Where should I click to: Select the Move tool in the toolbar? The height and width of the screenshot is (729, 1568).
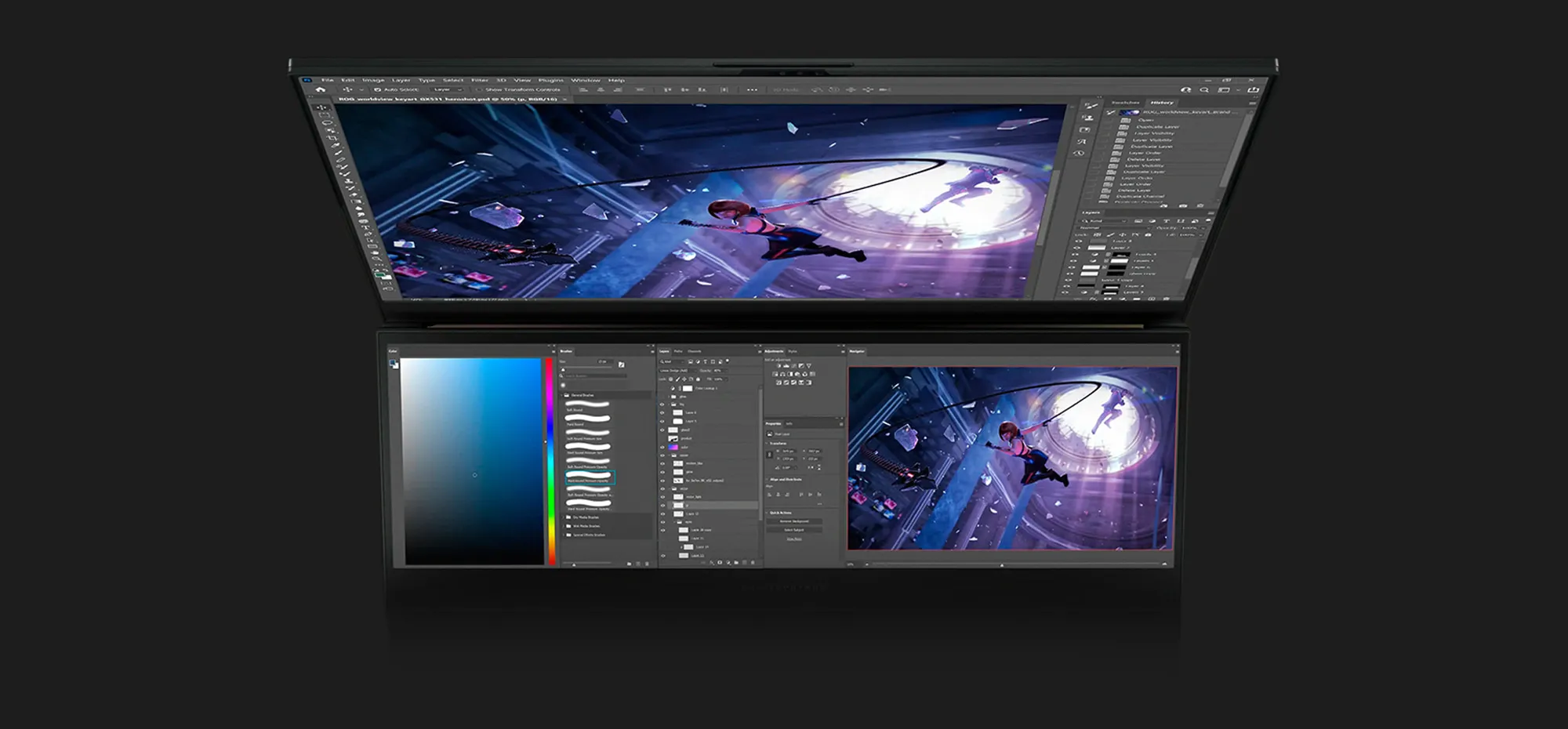point(321,107)
